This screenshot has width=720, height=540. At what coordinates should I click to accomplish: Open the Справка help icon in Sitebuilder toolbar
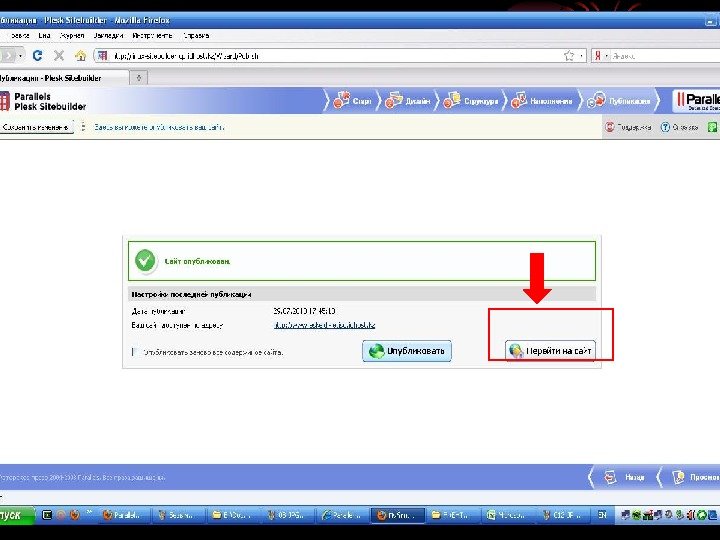680,127
